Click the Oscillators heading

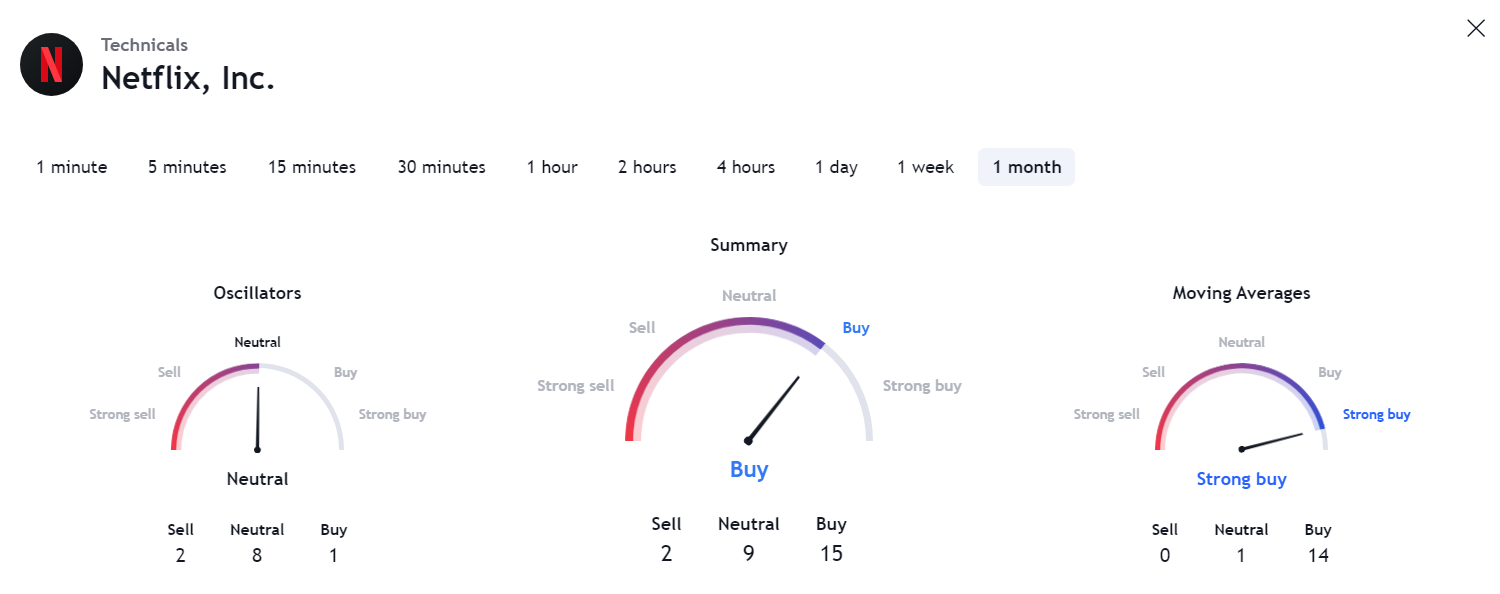[257, 293]
